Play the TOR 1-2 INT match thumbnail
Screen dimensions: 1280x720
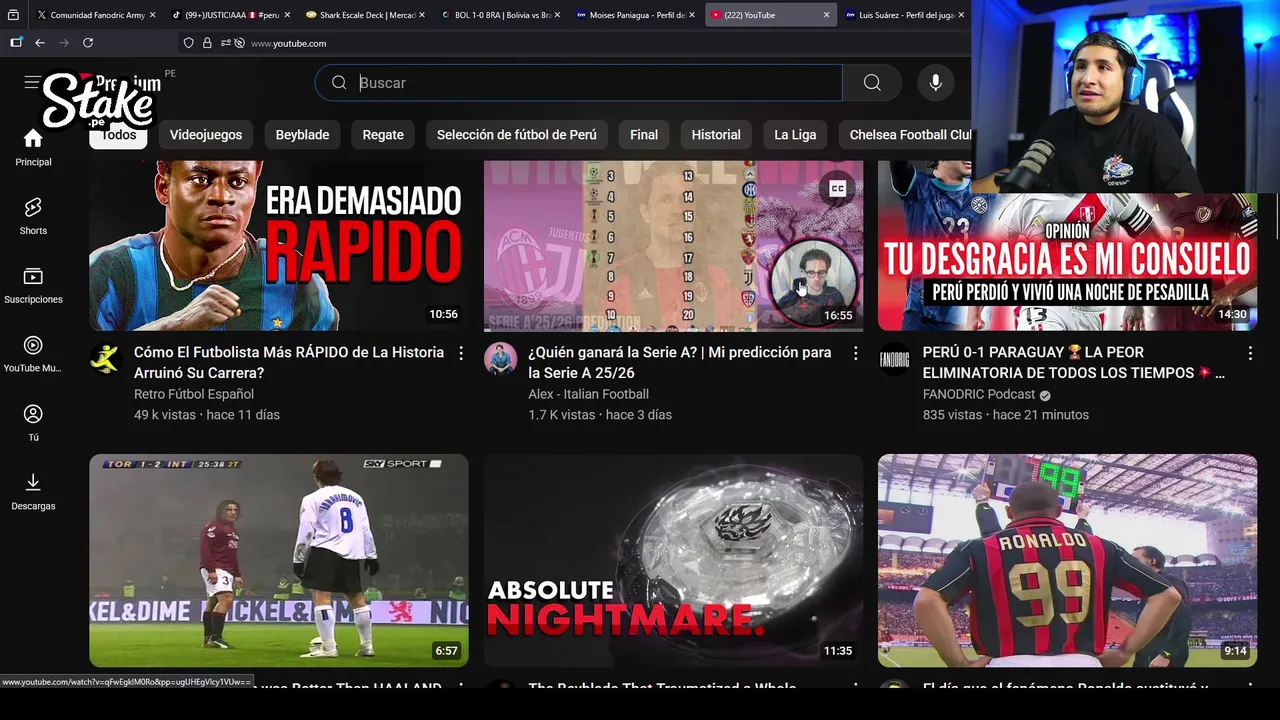click(279, 560)
